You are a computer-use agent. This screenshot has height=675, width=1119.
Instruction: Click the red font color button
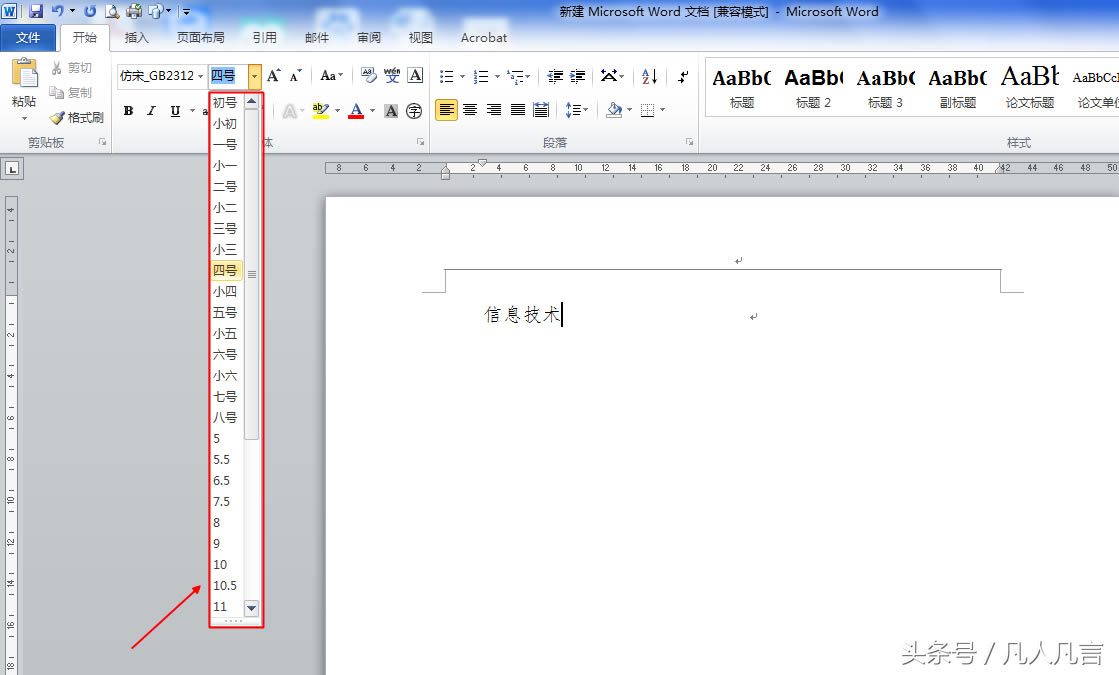click(356, 111)
